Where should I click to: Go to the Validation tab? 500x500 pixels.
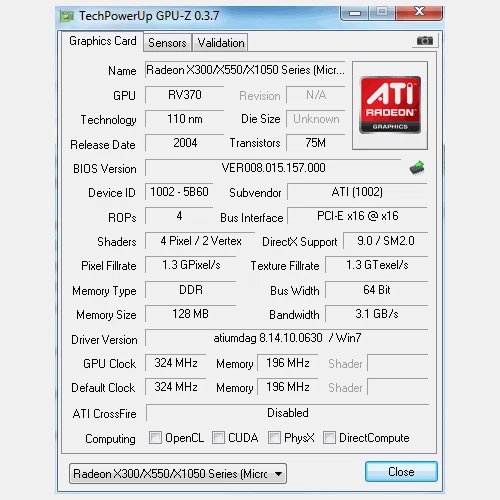[221, 43]
